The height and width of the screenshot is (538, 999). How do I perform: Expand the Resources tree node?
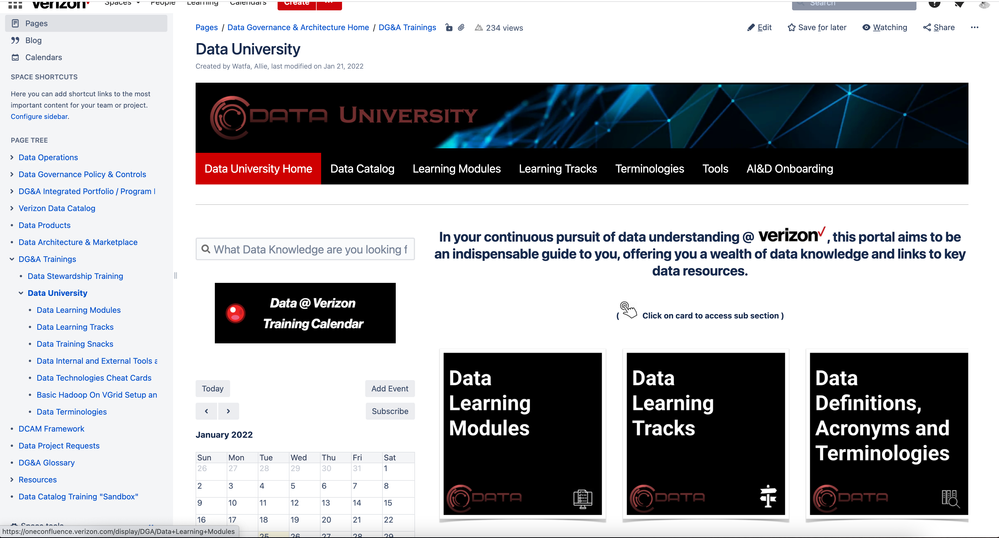tap(12, 480)
